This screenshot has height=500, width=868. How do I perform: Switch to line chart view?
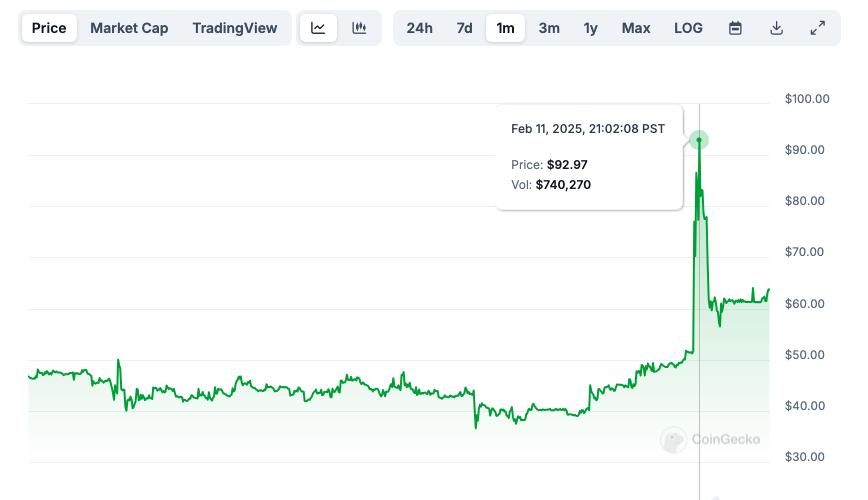coord(318,28)
